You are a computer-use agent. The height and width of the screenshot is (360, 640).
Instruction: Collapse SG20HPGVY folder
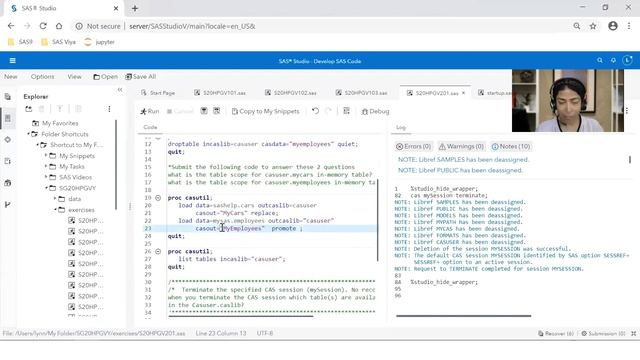[x=46, y=188]
